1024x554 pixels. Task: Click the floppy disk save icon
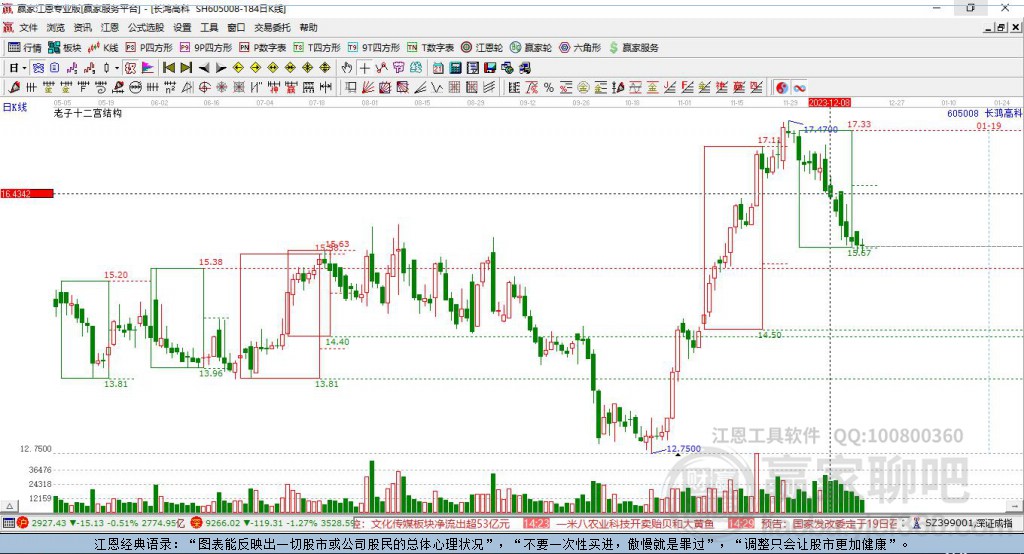pyautogui.click(x=490, y=68)
